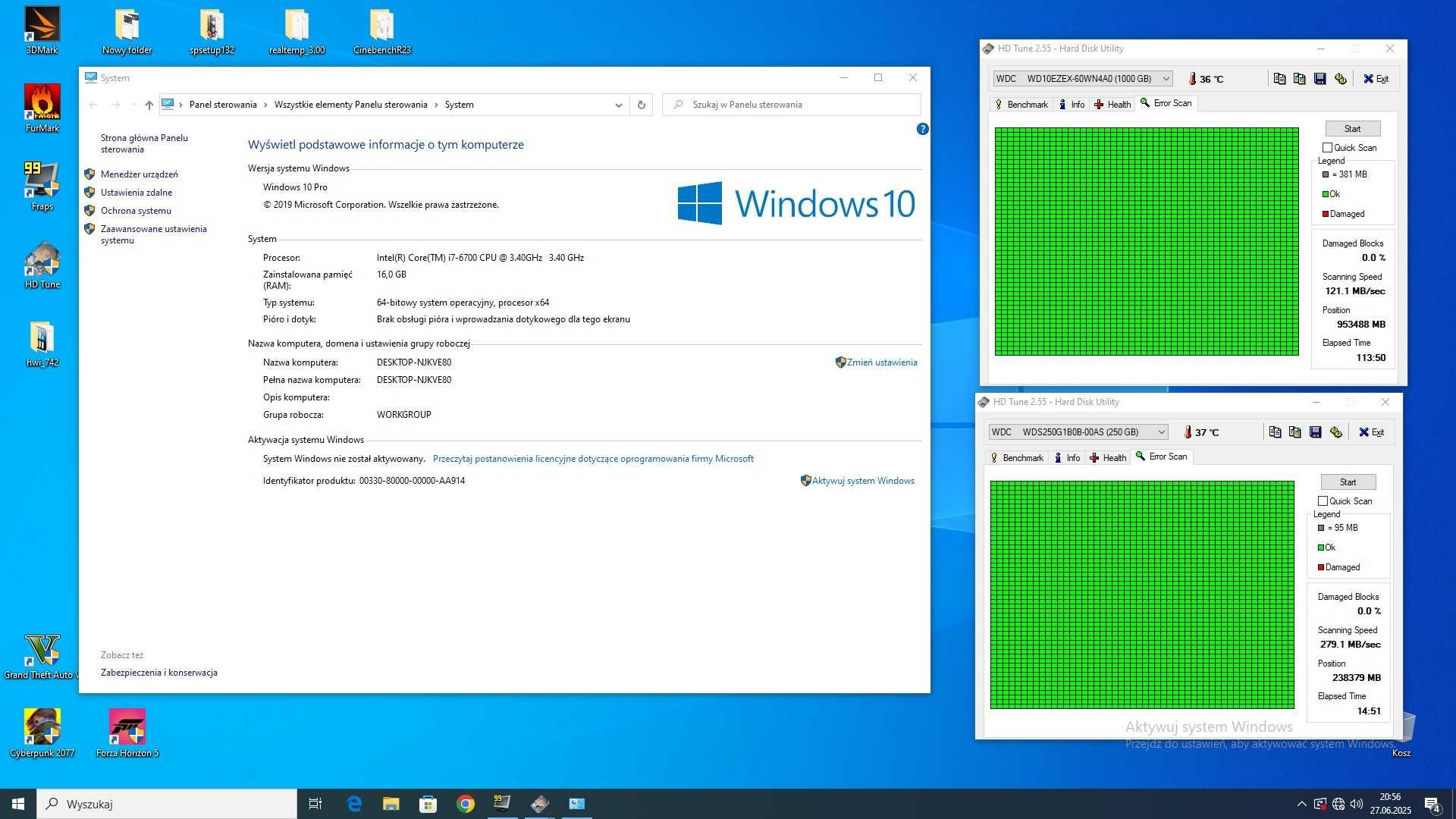Viewport: 1456px width, 819px height.
Task: Open Google Chrome from the taskbar
Action: [x=466, y=804]
